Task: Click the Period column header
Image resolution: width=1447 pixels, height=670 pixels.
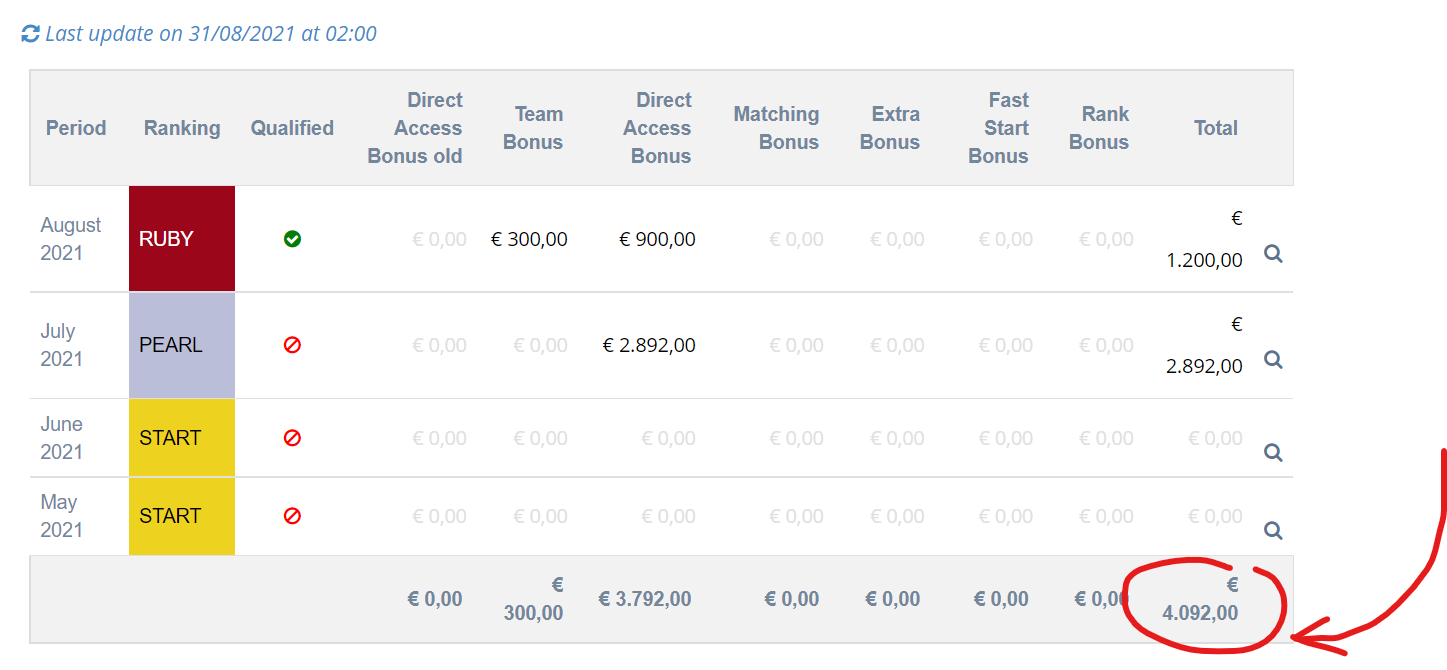Action: click(x=76, y=128)
